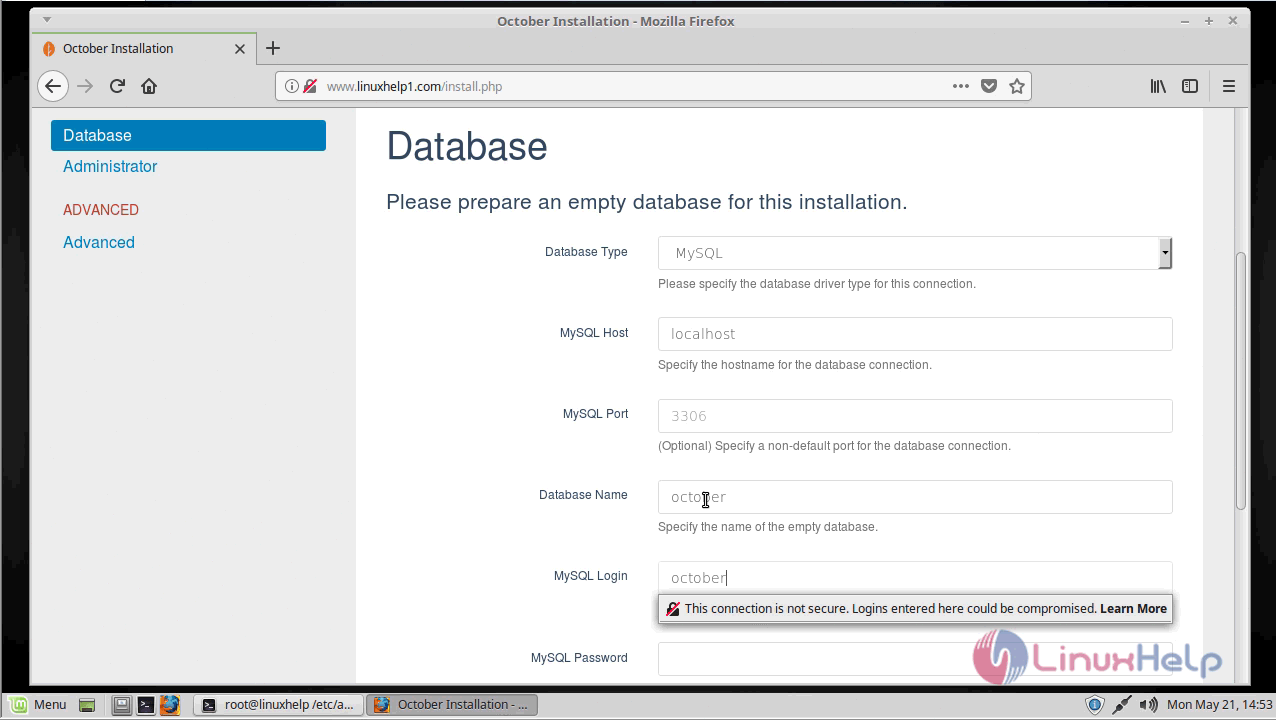Expand the Database Type MySQL dropdown

click(914, 253)
